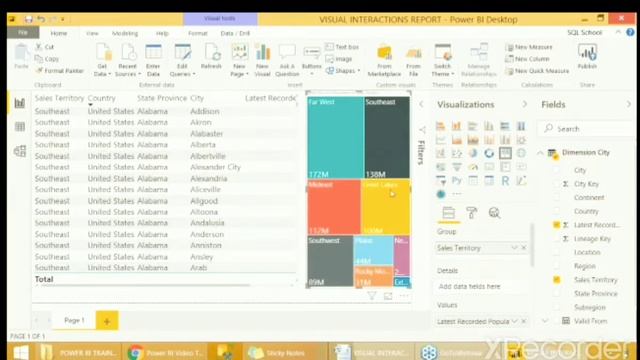Check the City field checkbox
Screen dimensions: 640x360
[556, 170]
